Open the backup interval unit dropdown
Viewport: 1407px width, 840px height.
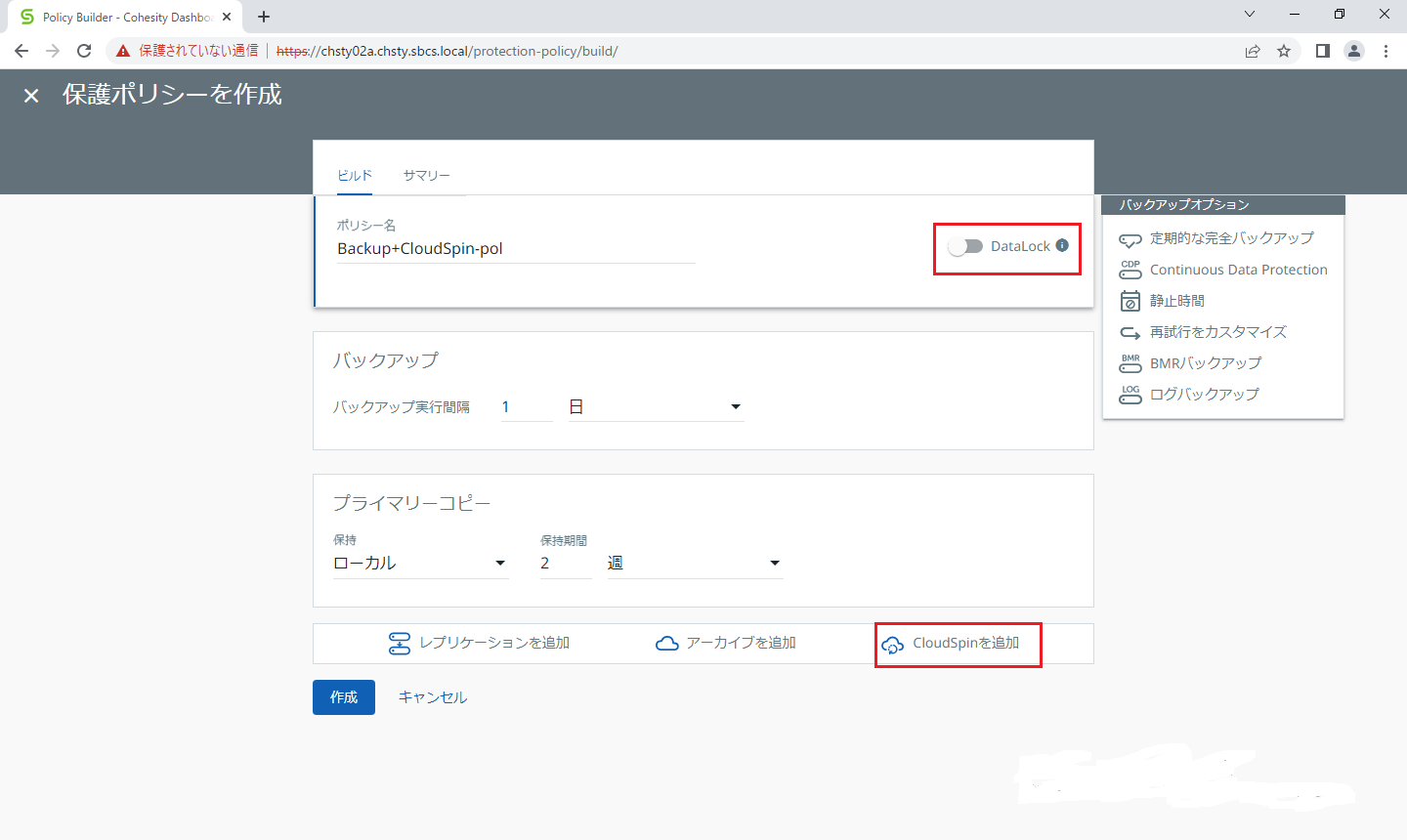657,406
